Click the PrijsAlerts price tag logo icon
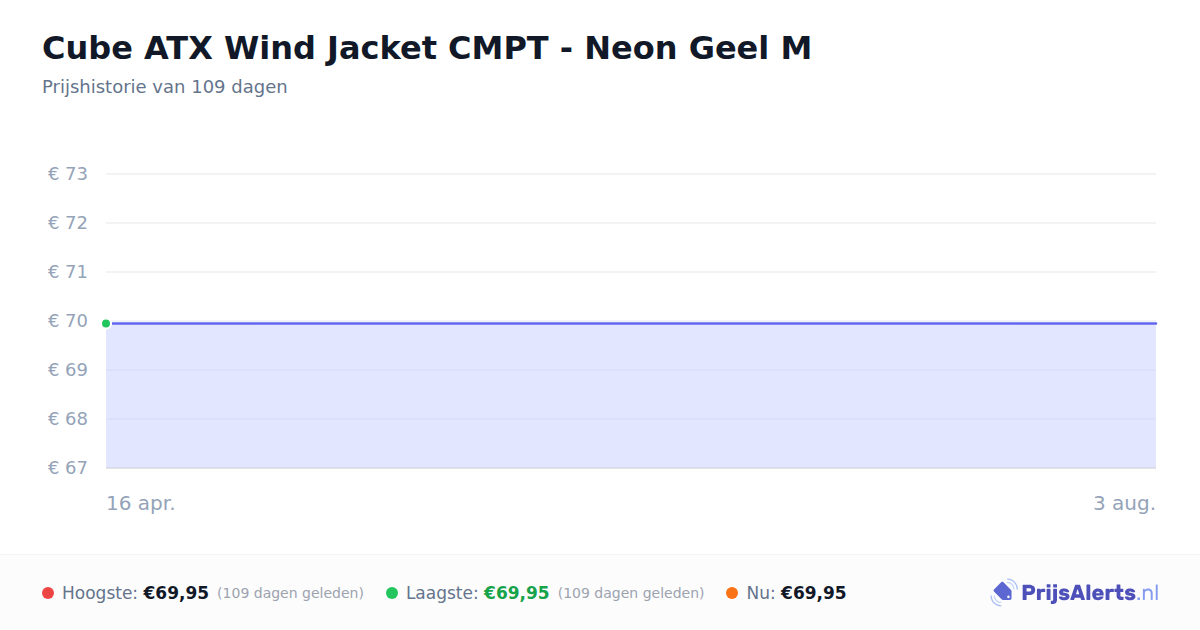The width and height of the screenshot is (1200, 630). [1003, 593]
